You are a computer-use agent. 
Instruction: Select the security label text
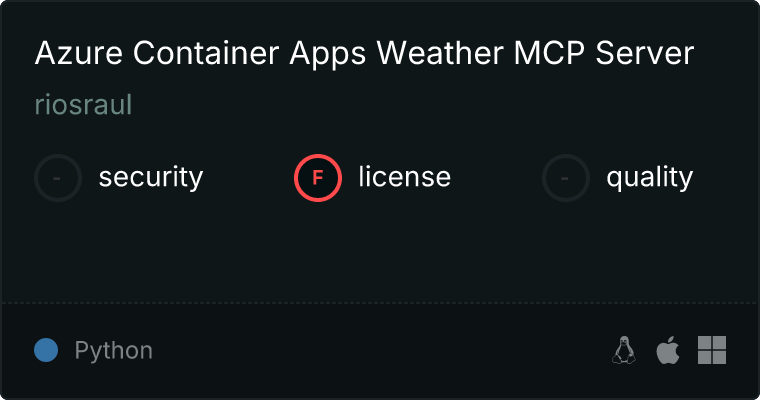[151, 177]
